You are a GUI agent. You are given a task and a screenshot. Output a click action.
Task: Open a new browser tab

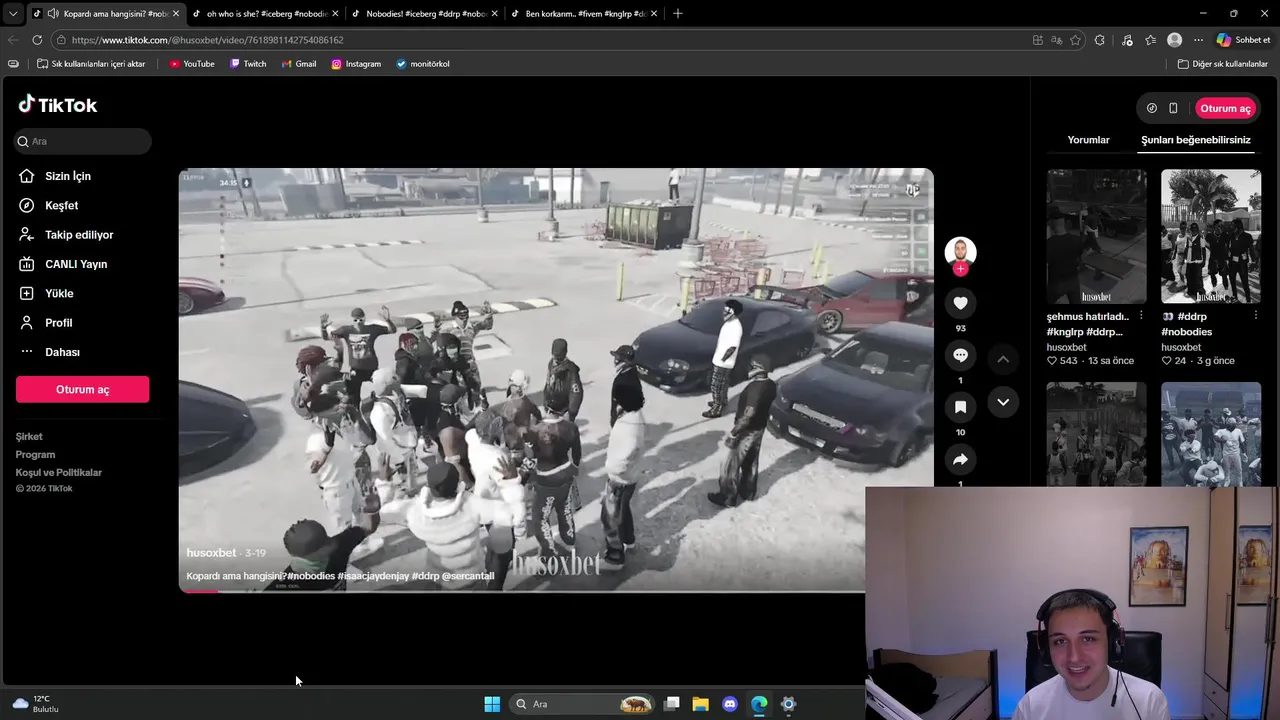click(678, 14)
